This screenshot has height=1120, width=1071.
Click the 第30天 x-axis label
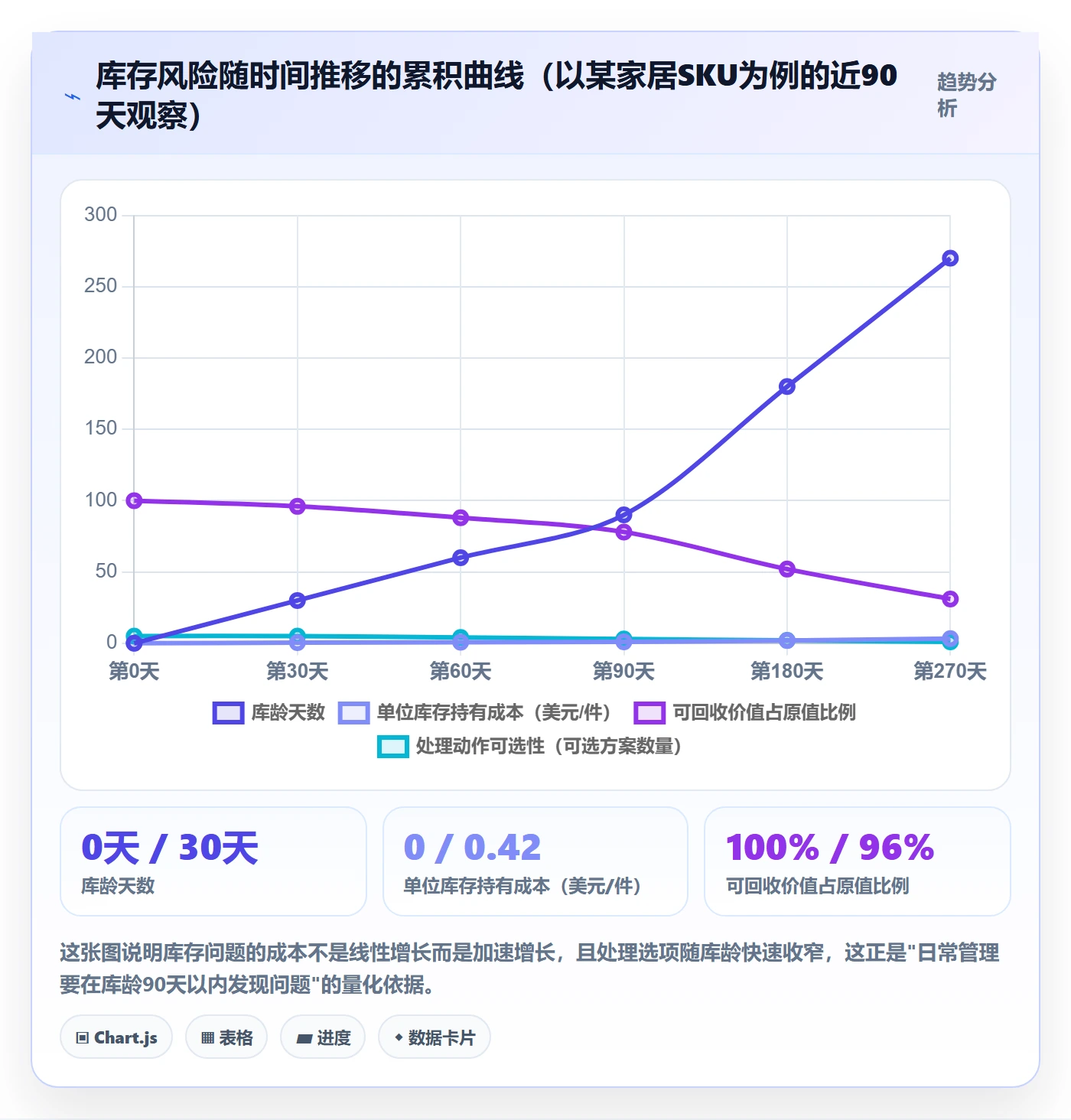(298, 672)
